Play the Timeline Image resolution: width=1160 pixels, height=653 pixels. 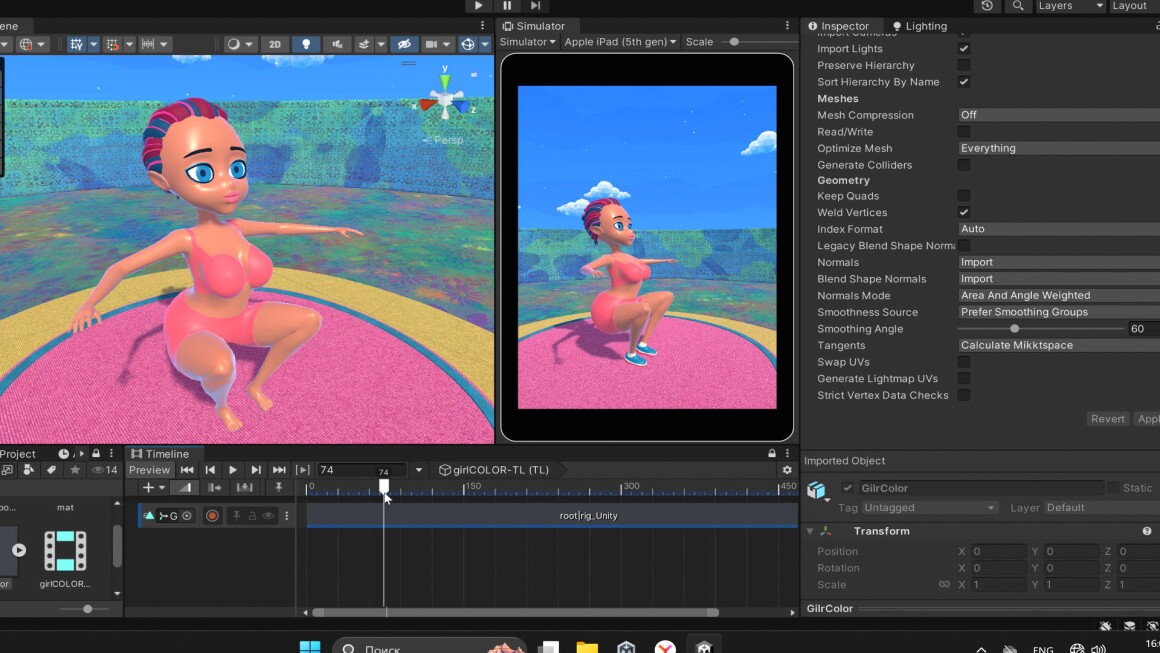(232, 470)
